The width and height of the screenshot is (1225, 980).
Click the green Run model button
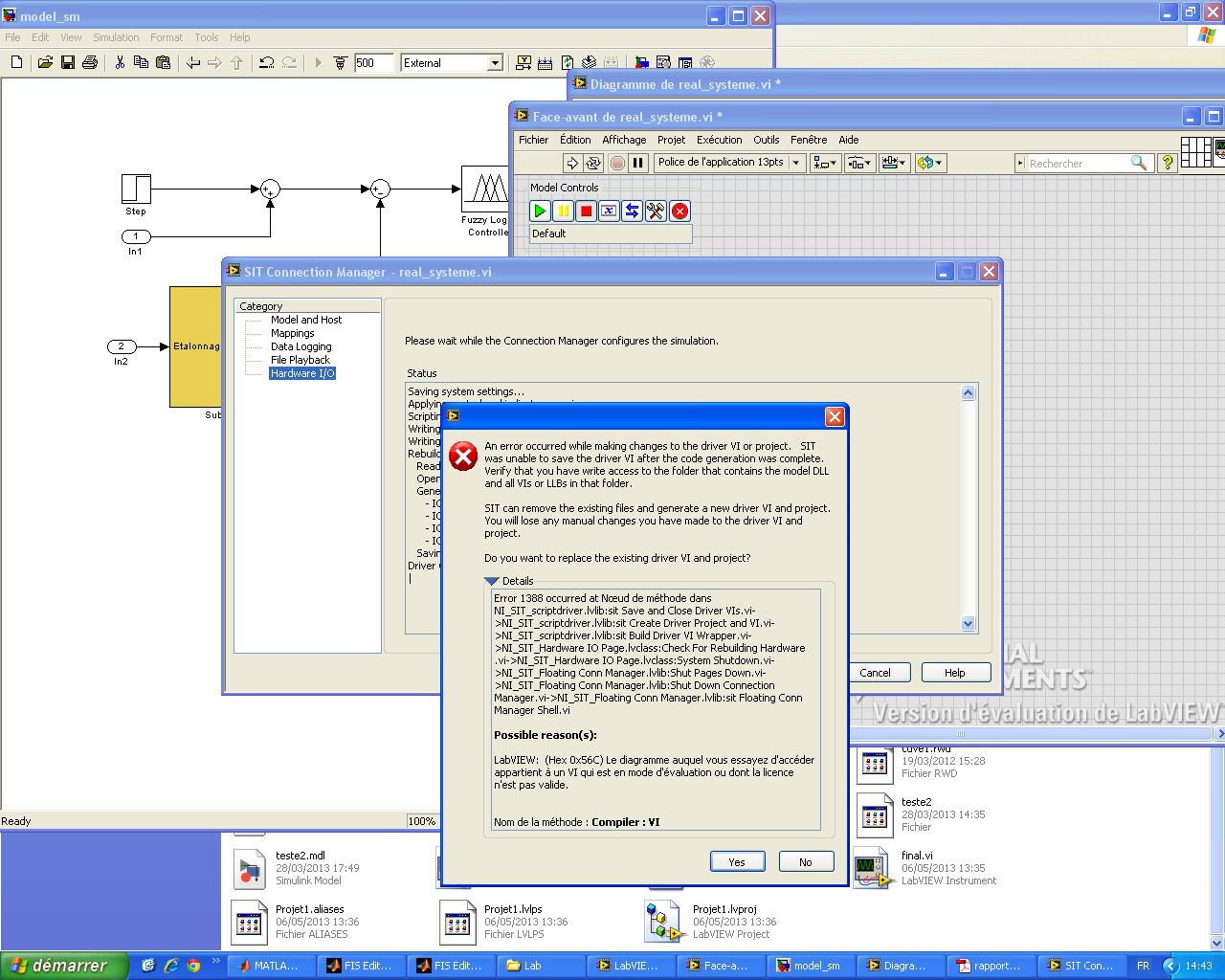(x=540, y=212)
